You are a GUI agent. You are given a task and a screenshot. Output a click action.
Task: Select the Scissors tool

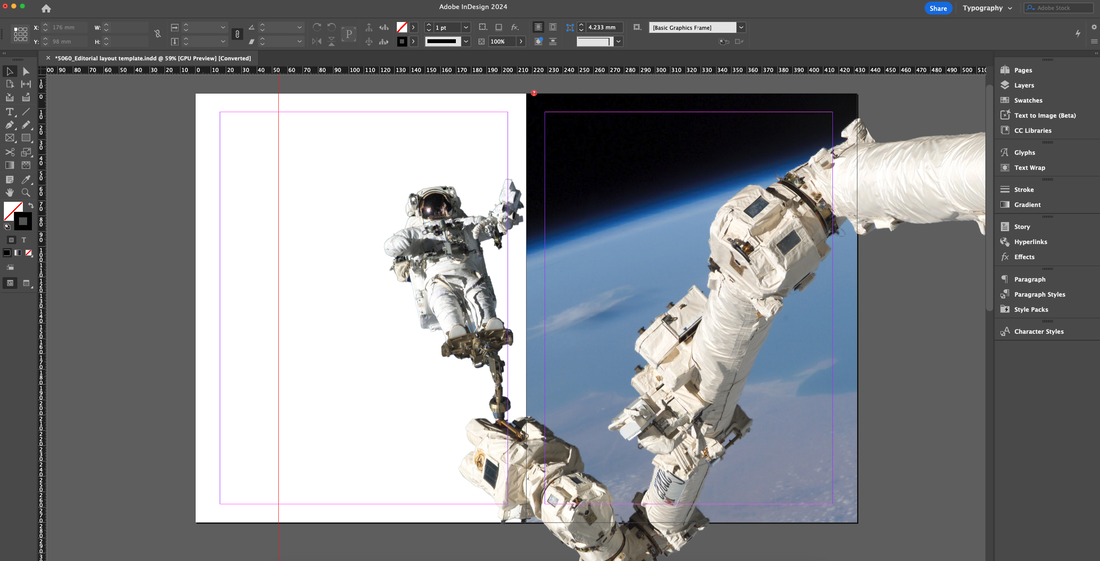click(x=10, y=152)
